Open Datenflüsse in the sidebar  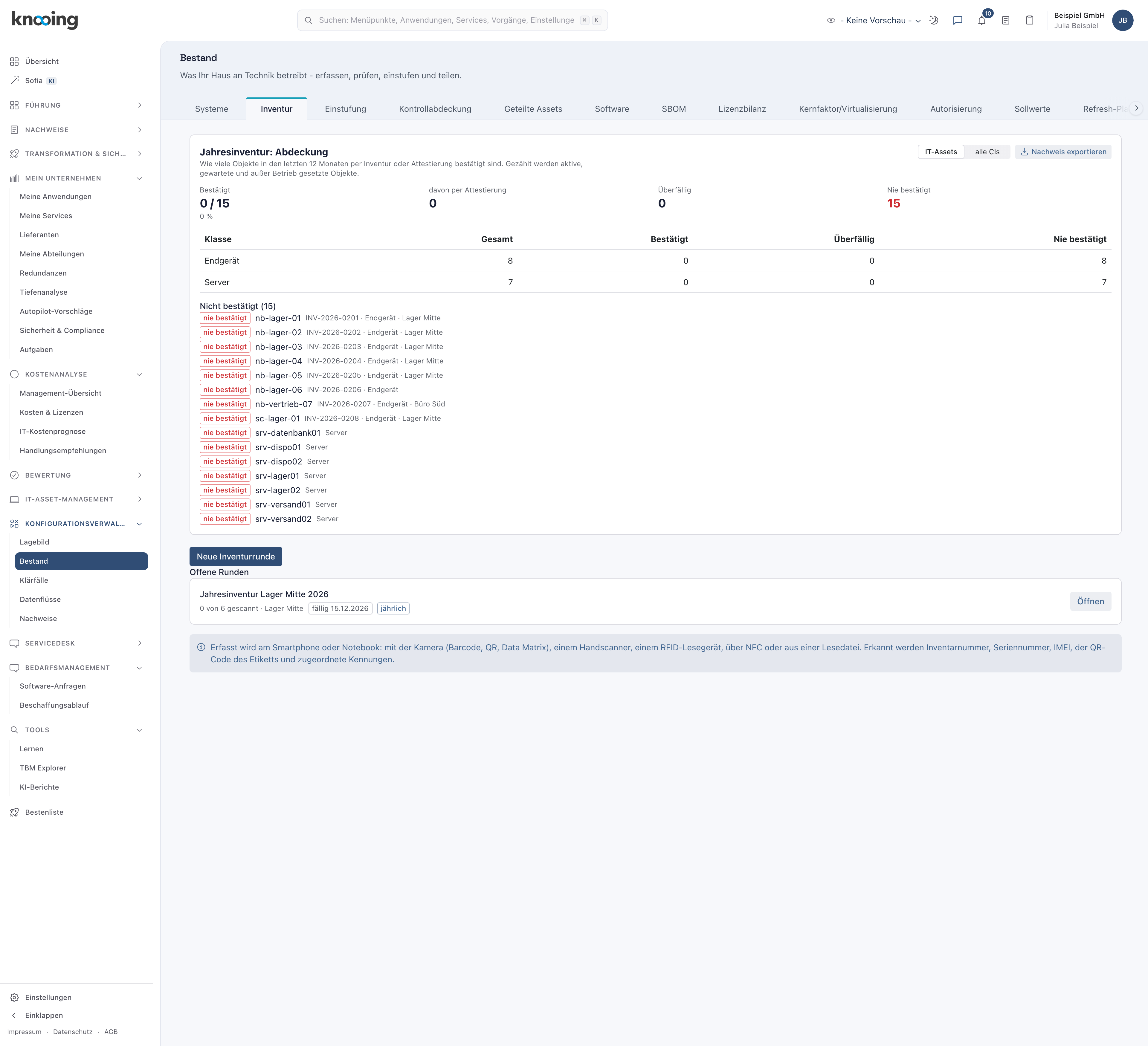pos(81,599)
